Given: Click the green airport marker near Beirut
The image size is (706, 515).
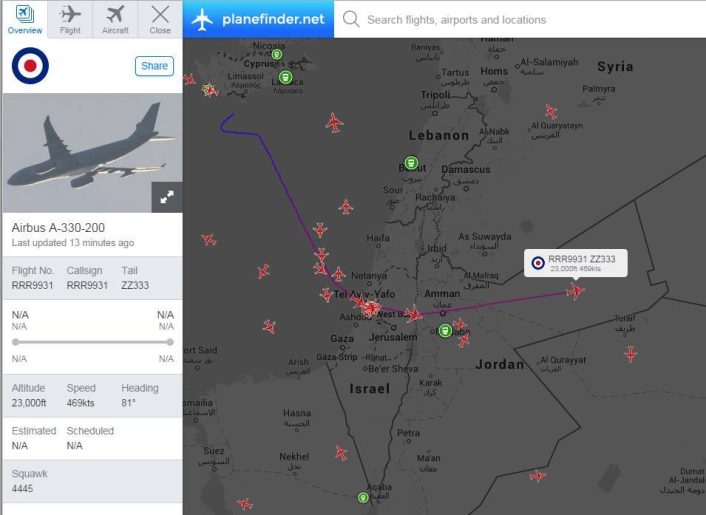Looking at the screenshot, I should point(411,163).
